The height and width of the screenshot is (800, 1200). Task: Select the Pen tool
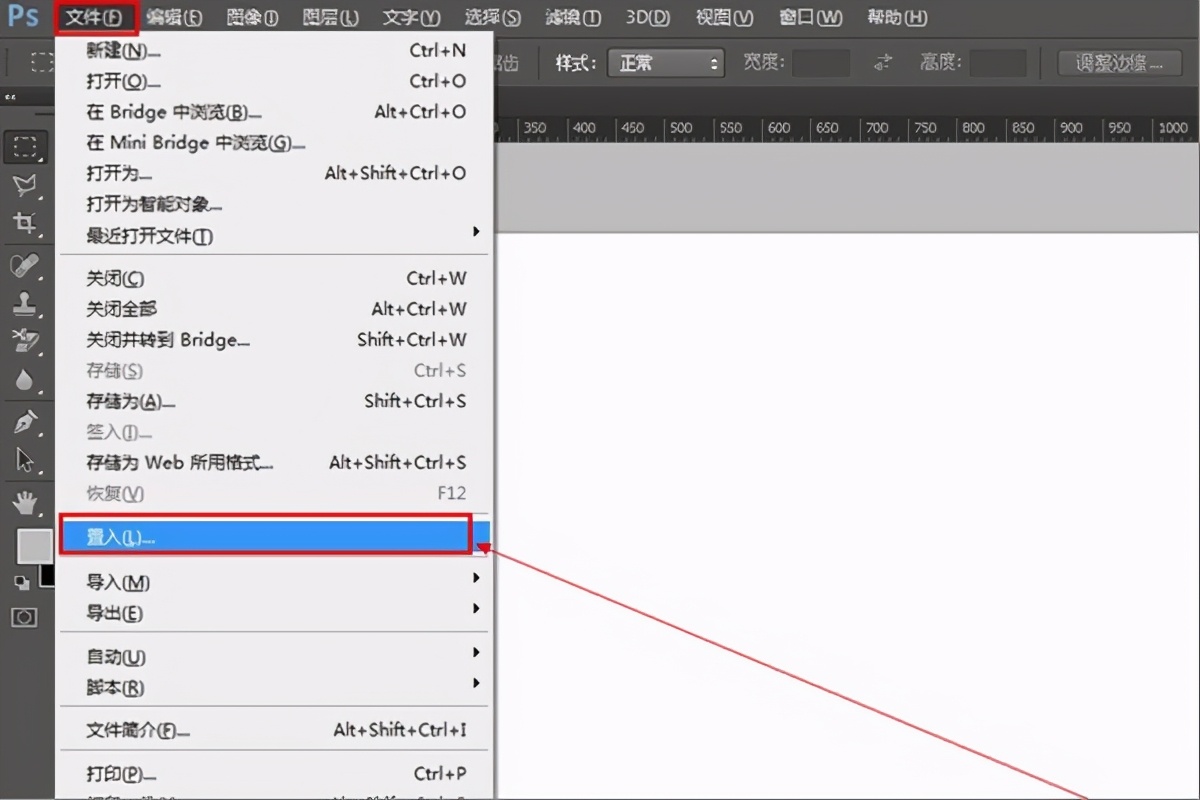[25, 421]
